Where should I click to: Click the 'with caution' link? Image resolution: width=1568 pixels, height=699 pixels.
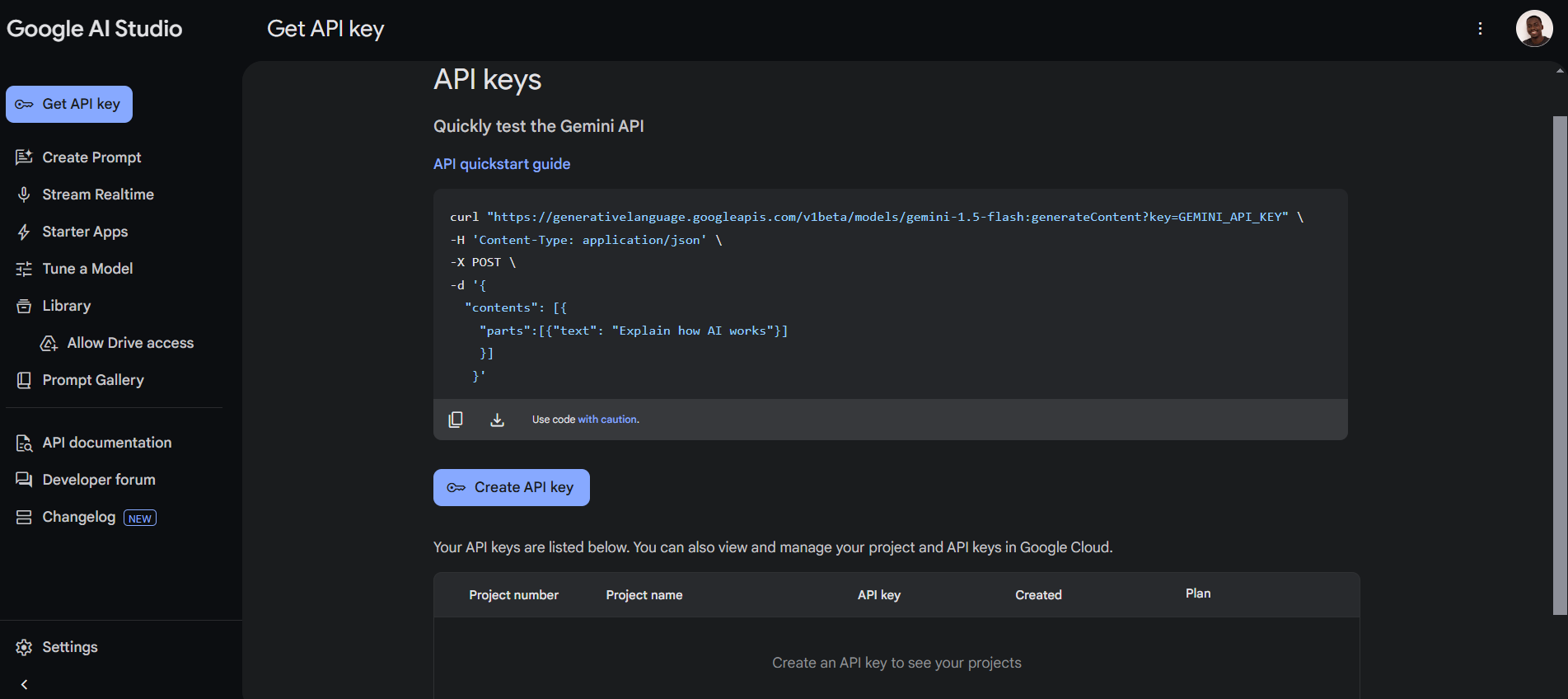pyautogui.click(x=608, y=420)
